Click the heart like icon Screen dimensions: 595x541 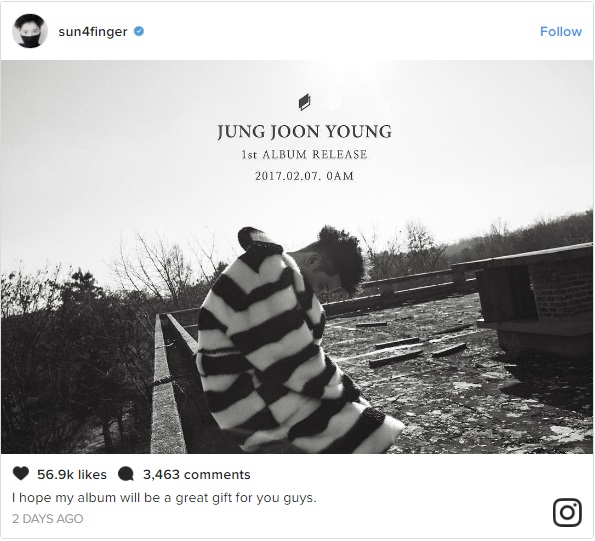[x=21, y=474]
